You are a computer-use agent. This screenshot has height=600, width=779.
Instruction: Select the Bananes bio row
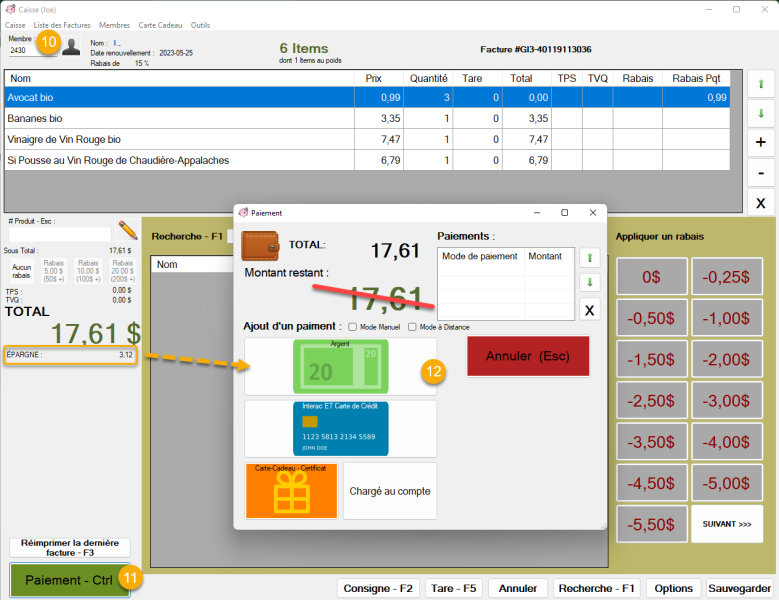point(367,118)
